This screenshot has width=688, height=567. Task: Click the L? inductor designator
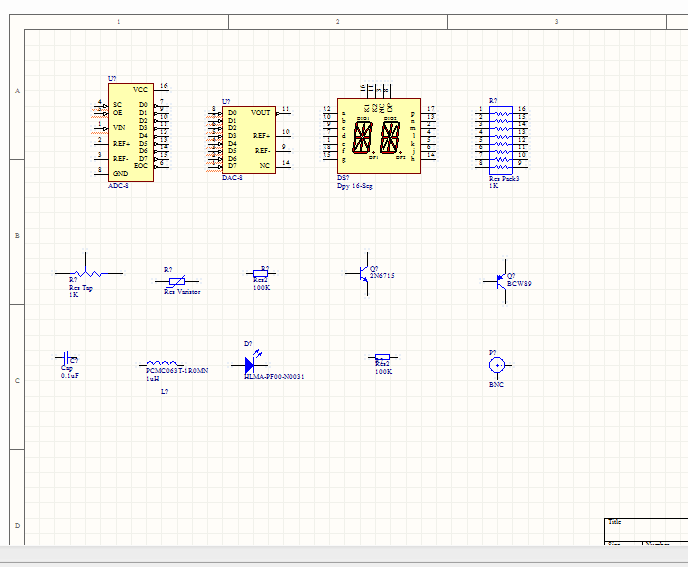coord(164,391)
